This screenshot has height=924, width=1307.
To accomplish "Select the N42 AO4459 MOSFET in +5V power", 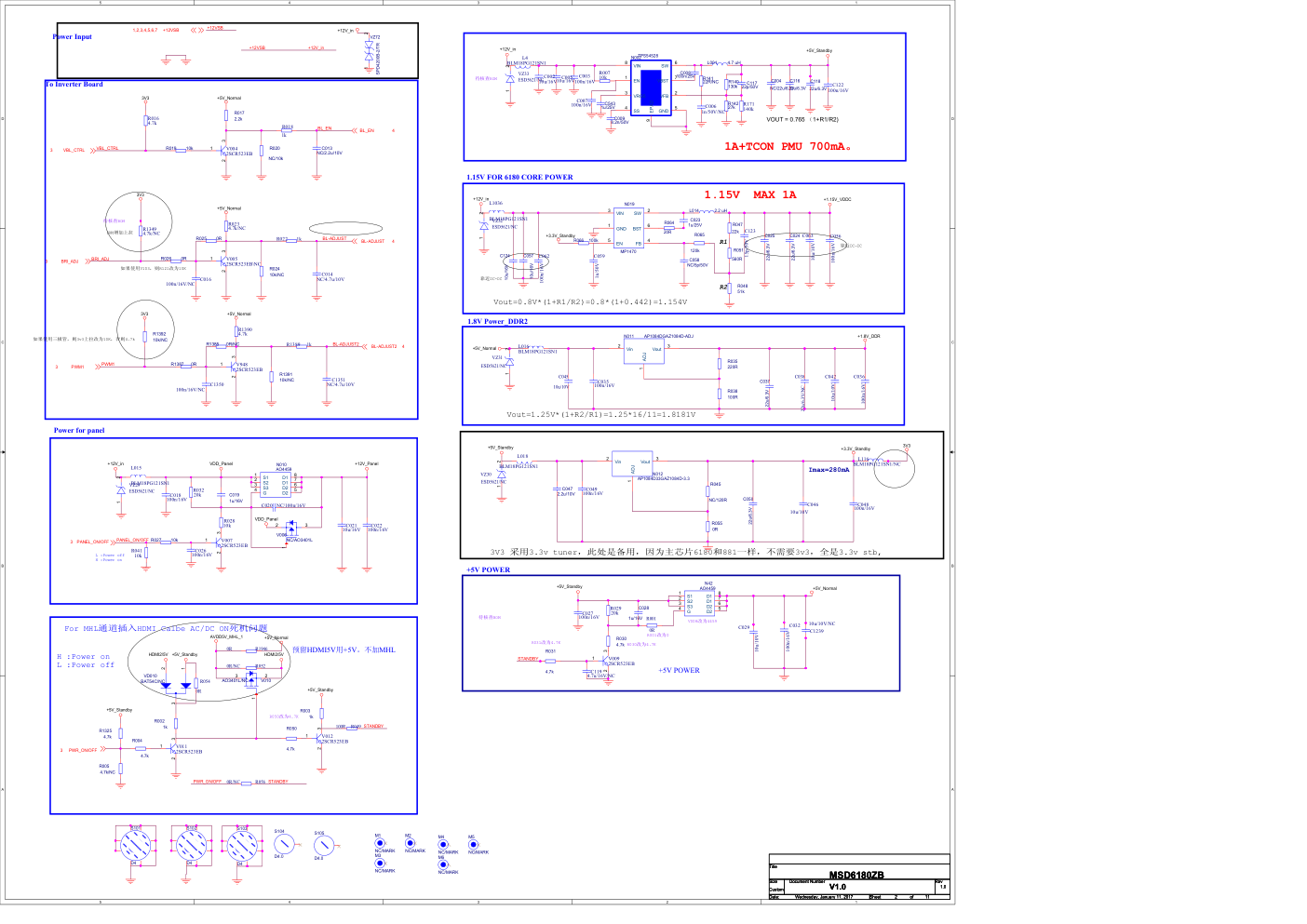I will pyautogui.click(x=698, y=601).
